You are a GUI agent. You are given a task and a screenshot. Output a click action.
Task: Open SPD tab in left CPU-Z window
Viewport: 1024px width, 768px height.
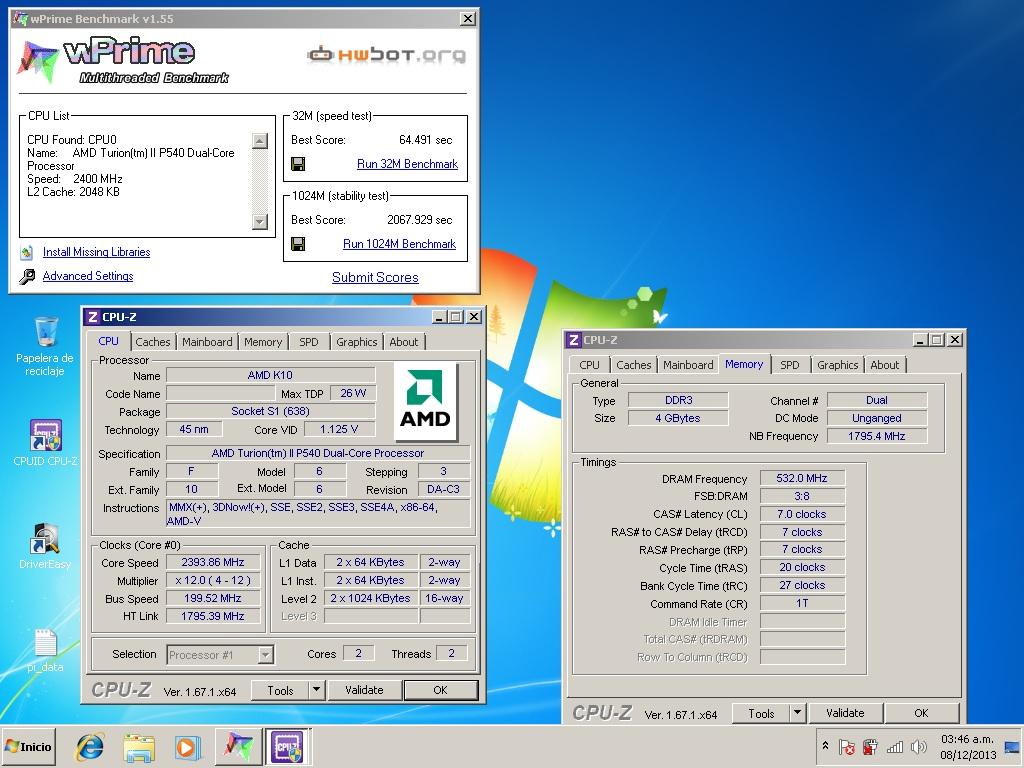coord(309,342)
